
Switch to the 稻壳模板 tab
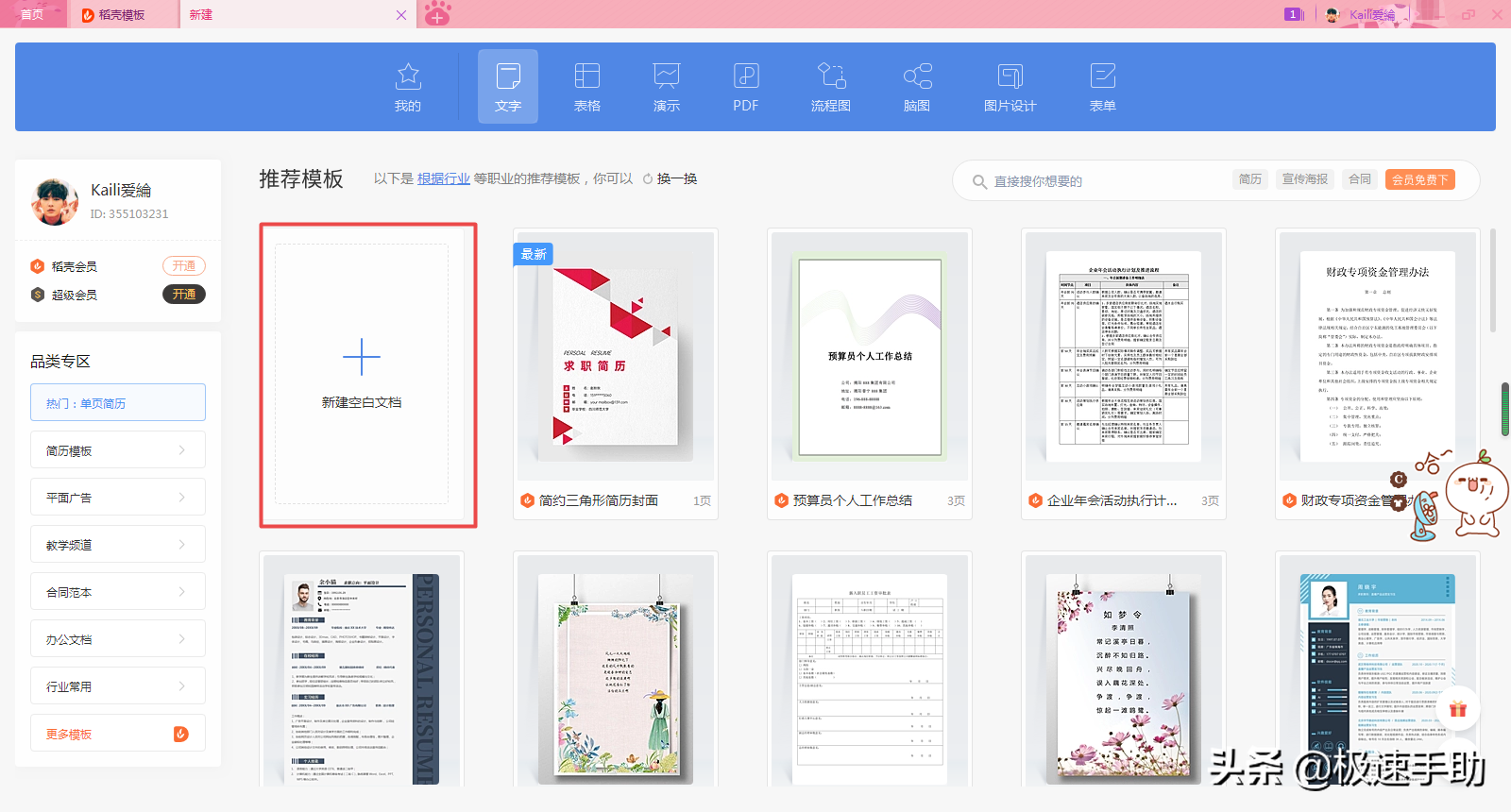(x=122, y=14)
